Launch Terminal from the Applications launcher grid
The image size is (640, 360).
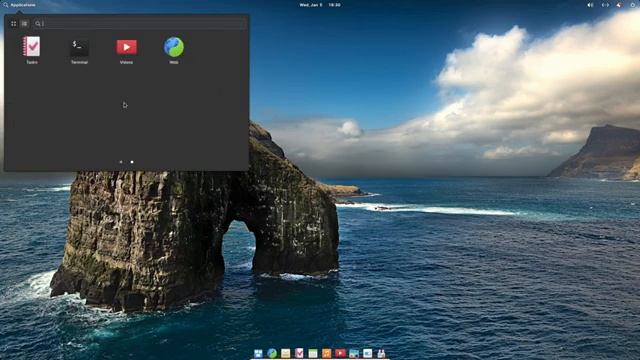(79, 50)
